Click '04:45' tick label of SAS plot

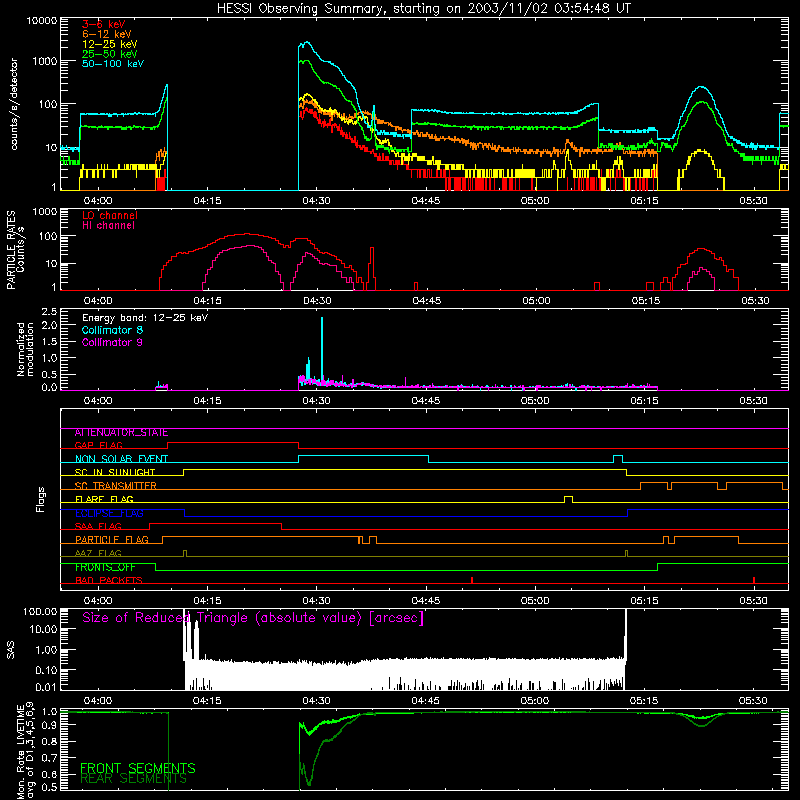click(426, 701)
